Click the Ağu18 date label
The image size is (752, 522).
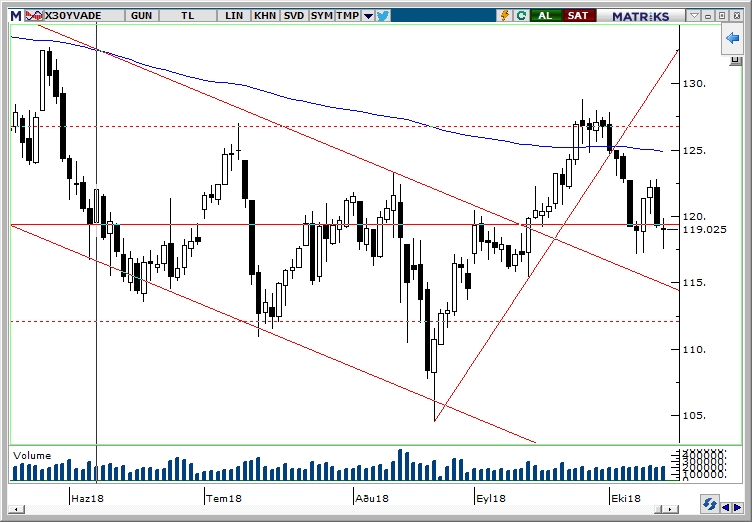[372, 498]
